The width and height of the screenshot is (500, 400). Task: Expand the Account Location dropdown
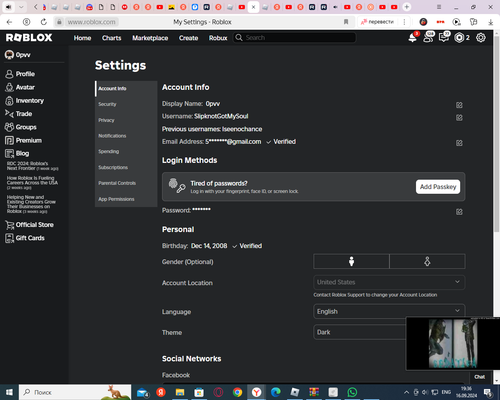click(x=389, y=282)
